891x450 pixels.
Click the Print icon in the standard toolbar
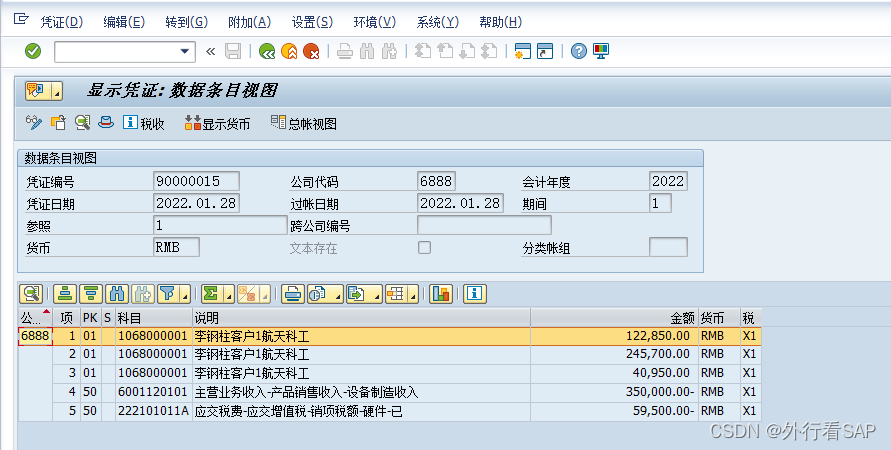click(x=344, y=52)
